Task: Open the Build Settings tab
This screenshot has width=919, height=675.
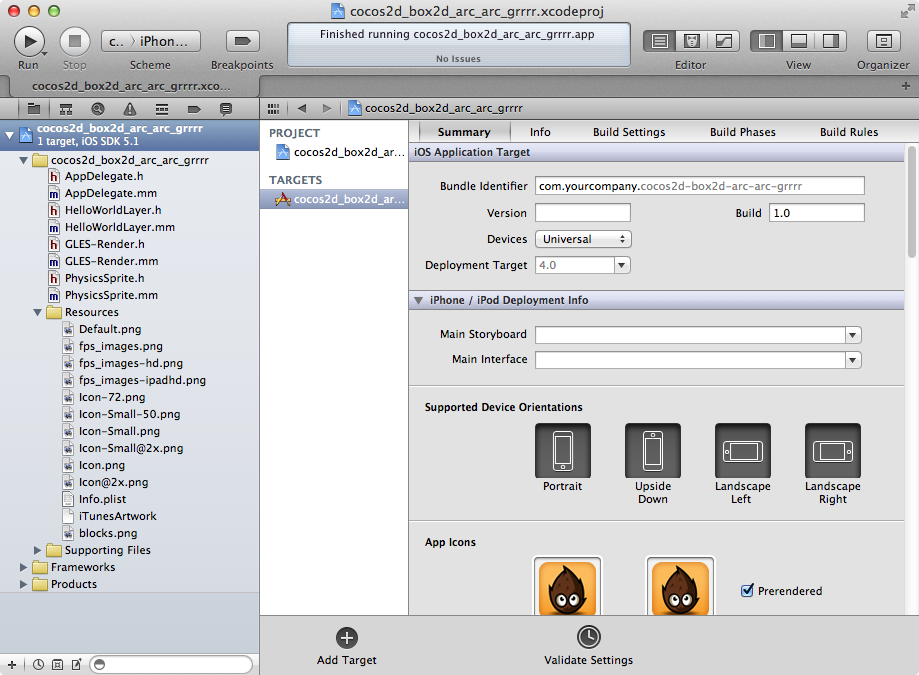Action: tap(629, 132)
